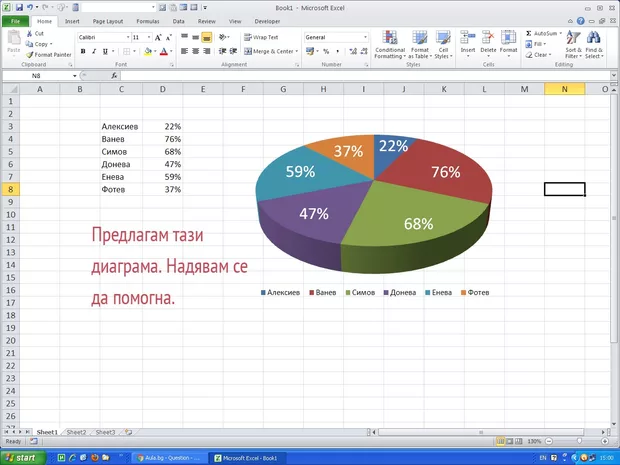The height and width of the screenshot is (465, 620).
Task: Open the File tab
Action: pyautogui.click(x=15, y=21)
